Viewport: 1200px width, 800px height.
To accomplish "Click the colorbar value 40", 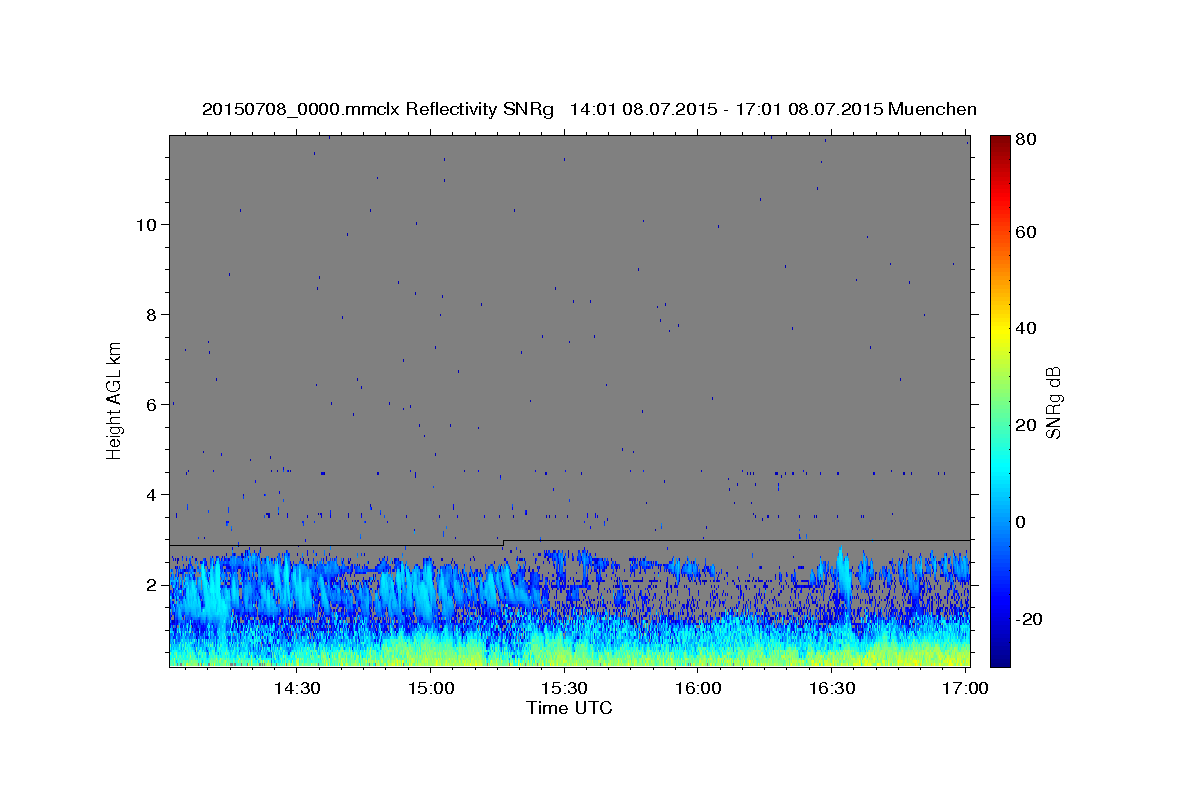I will click(1026, 328).
